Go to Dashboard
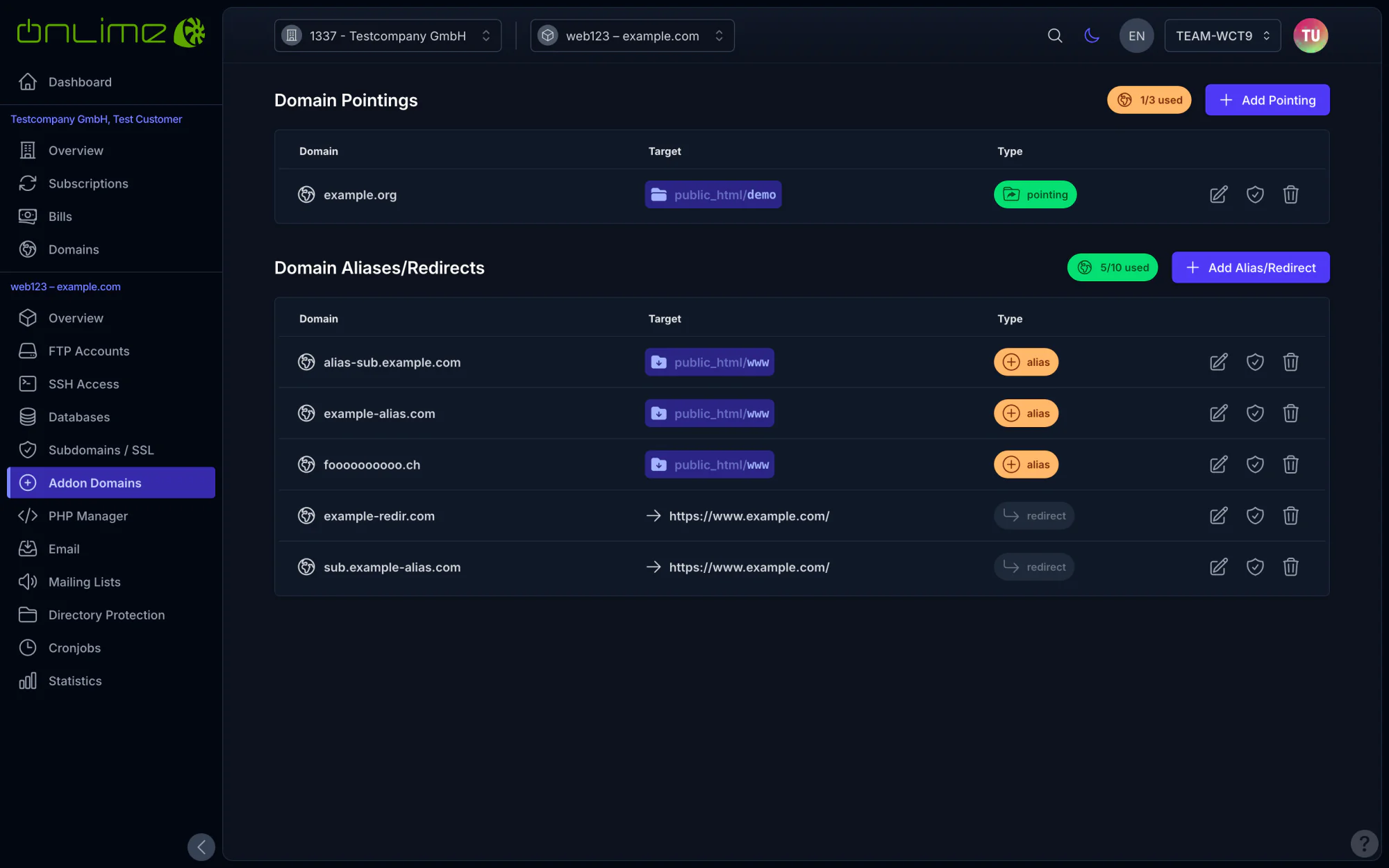Viewport: 1389px width, 868px height. (111, 82)
